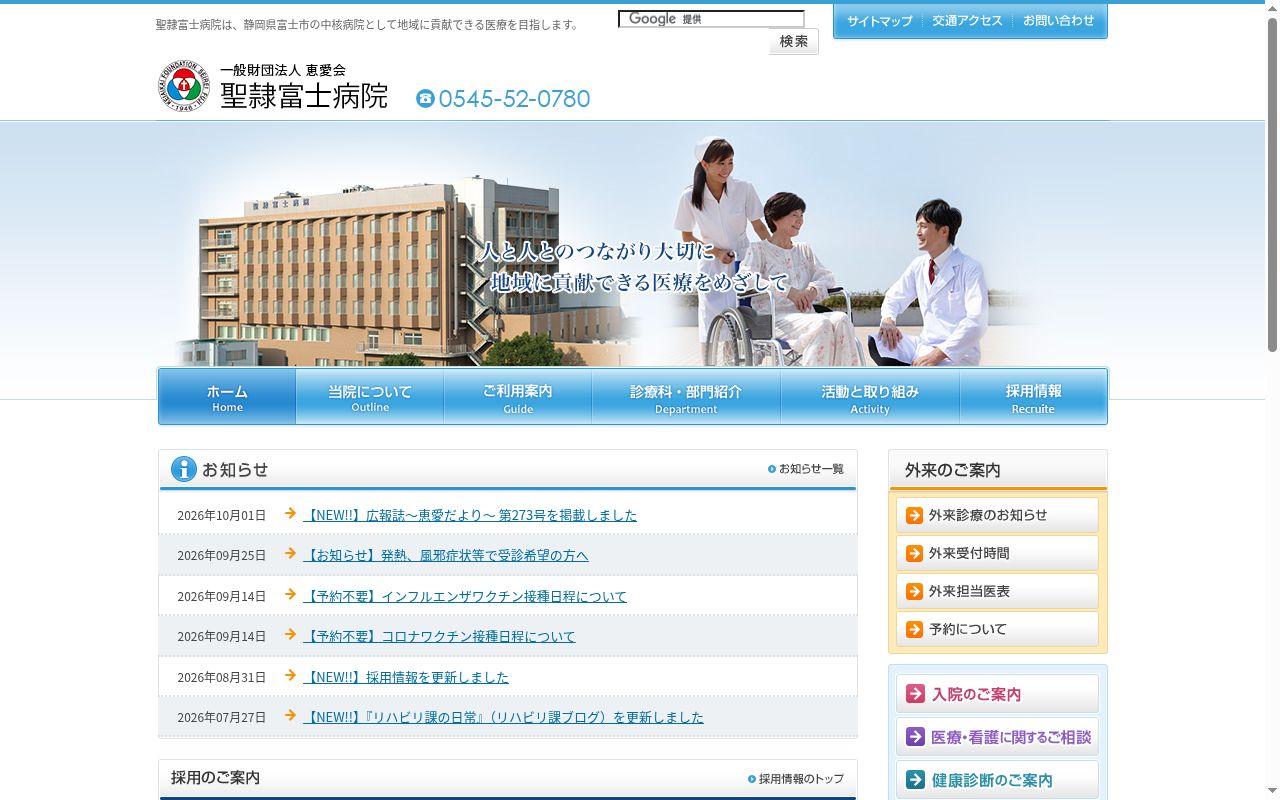Screen dimensions: 1280x800
Task: Click the orange arrow beside 2026年08月31日 news
Action: [x=290, y=676]
